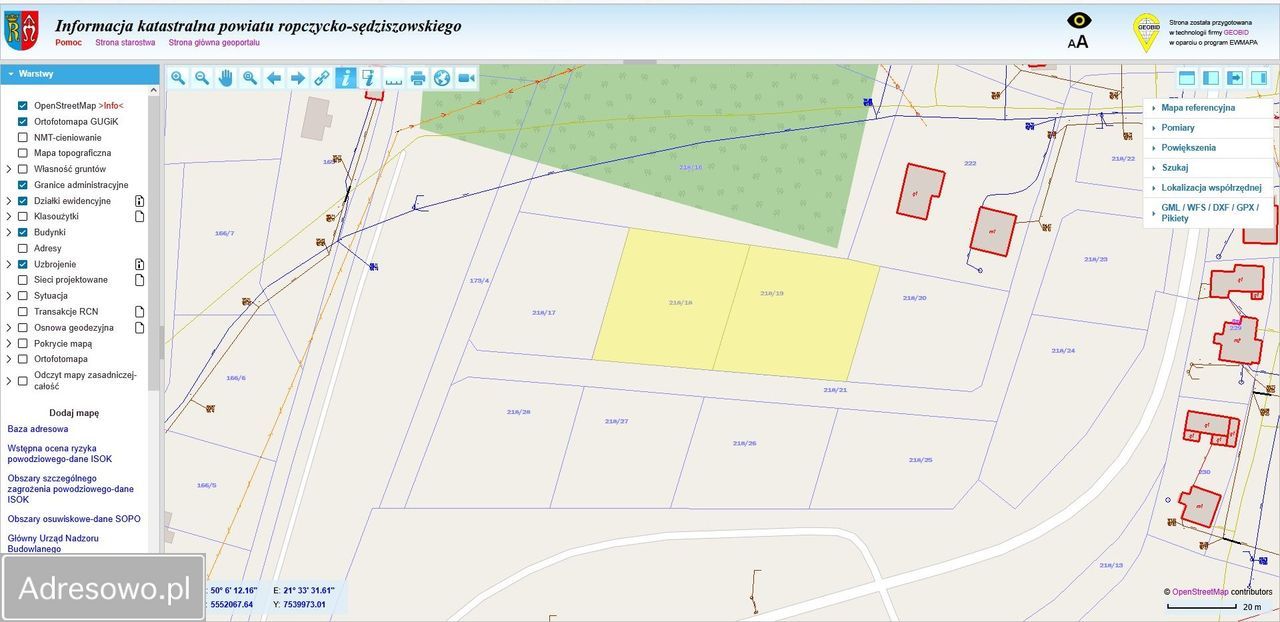Expand Własność gruntów layer group

[10, 169]
